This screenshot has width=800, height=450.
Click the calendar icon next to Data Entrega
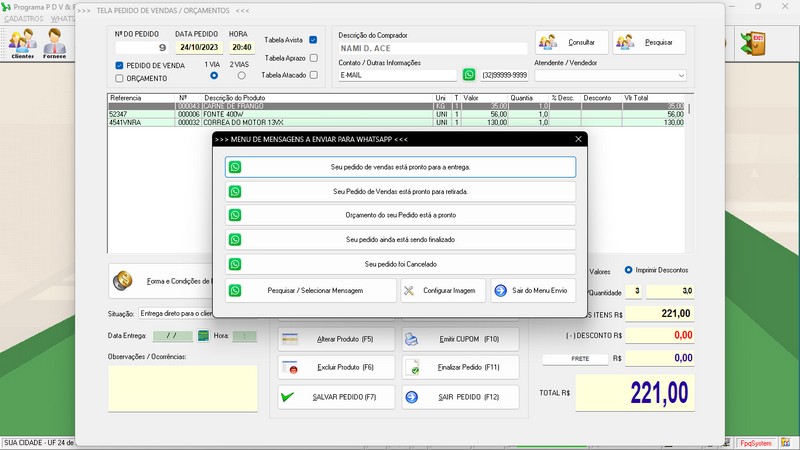(x=203, y=336)
